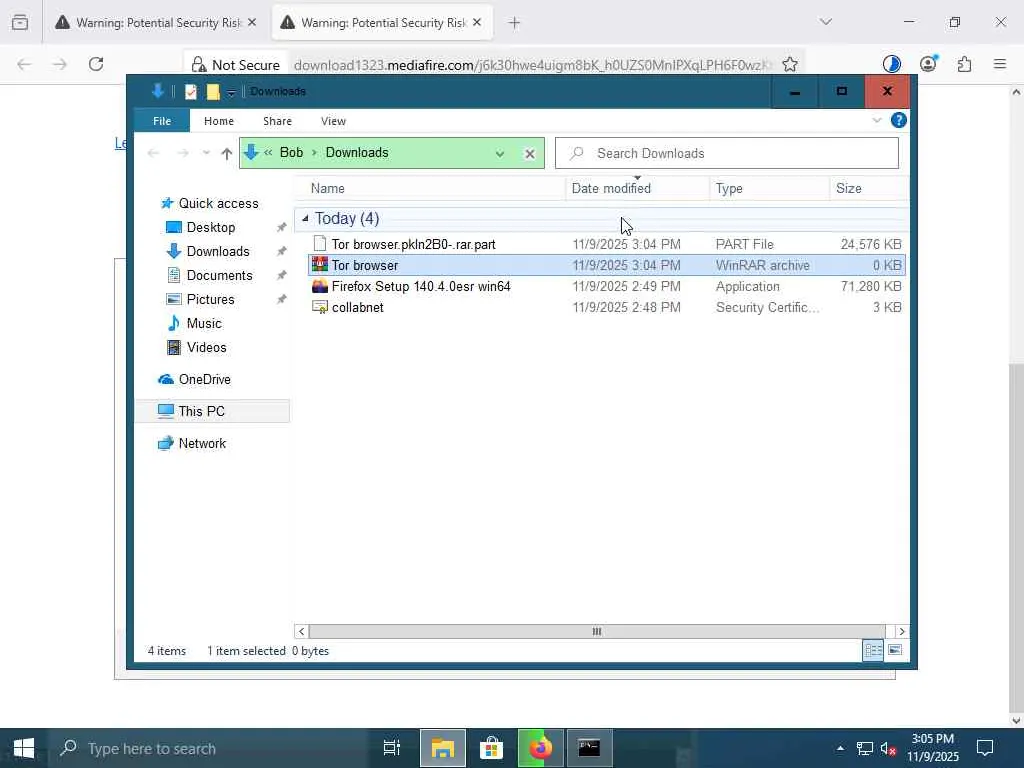Open Downloads in the navigation pane
Screen dimensions: 1024x768
(208, 251)
